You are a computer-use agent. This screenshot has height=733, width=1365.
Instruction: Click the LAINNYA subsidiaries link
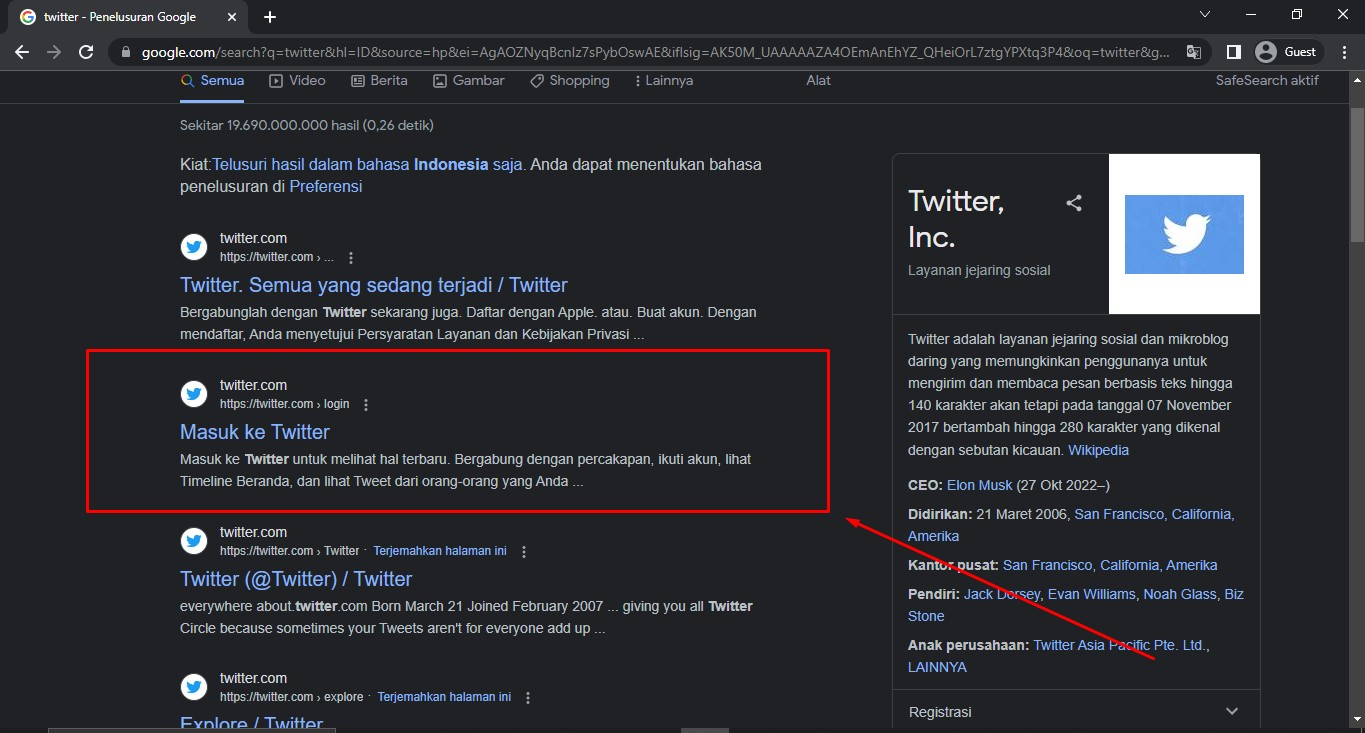(x=937, y=667)
